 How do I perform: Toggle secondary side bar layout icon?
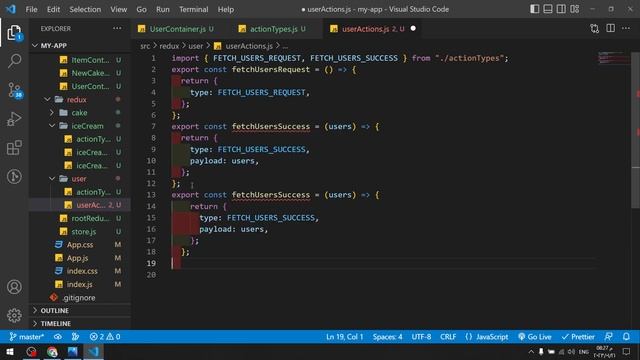[561, 9]
